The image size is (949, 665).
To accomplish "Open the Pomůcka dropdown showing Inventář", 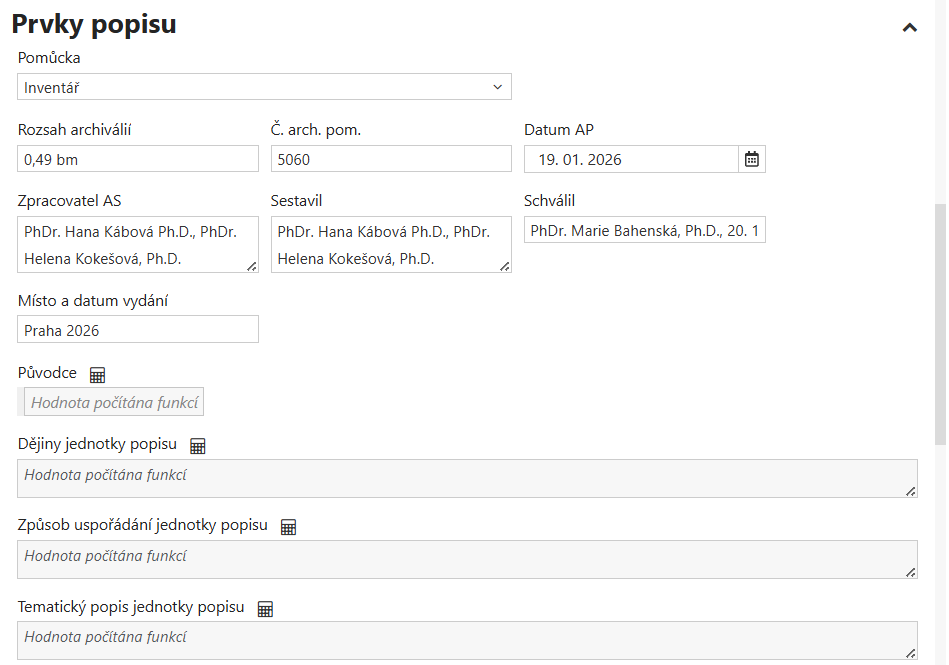I will tap(264, 87).
